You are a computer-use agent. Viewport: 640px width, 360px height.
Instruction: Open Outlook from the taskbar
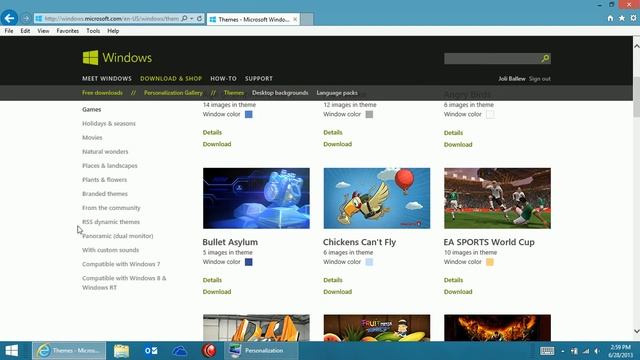(x=151, y=351)
